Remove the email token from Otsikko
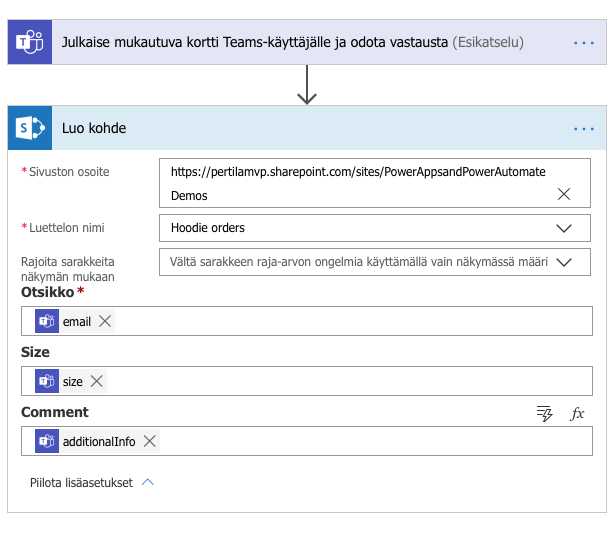 click(x=105, y=321)
